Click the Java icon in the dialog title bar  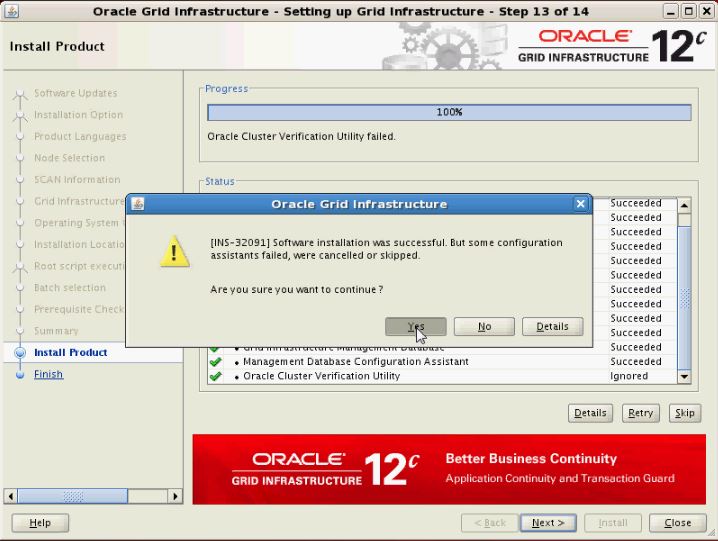[138, 204]
